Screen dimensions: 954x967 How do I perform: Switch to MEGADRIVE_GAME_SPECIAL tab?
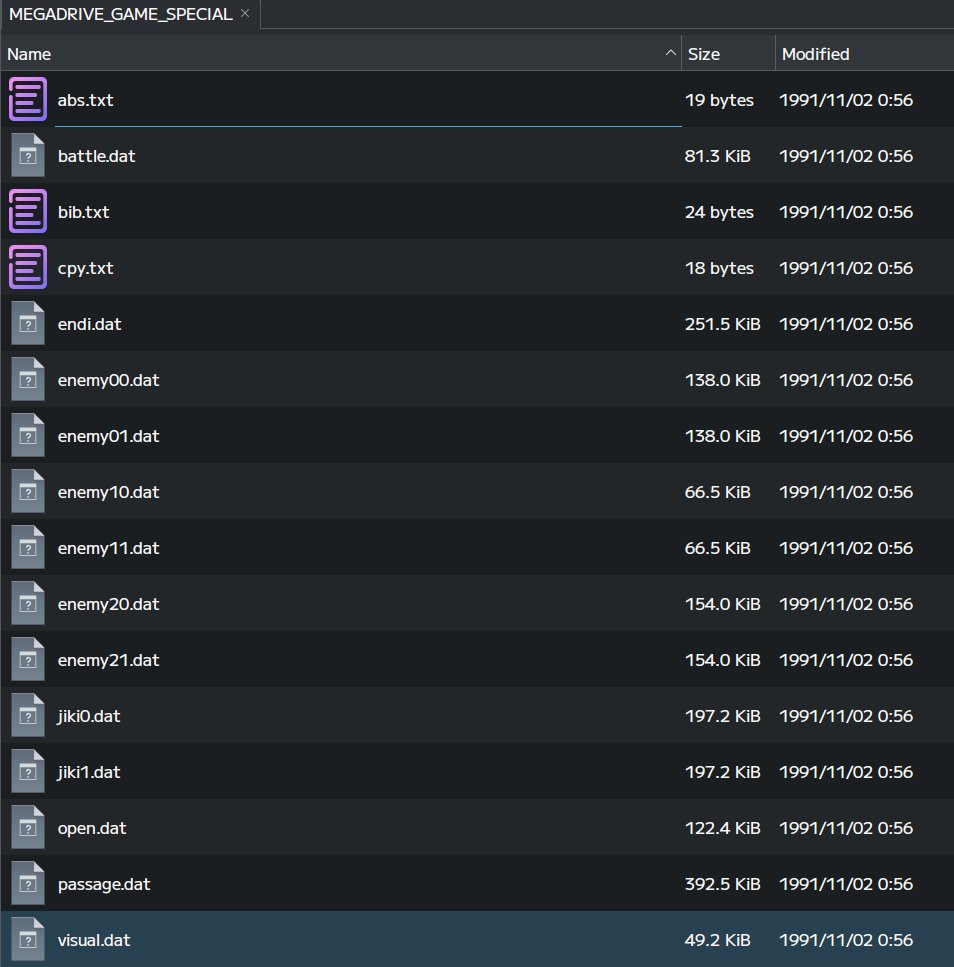[121, 14]
